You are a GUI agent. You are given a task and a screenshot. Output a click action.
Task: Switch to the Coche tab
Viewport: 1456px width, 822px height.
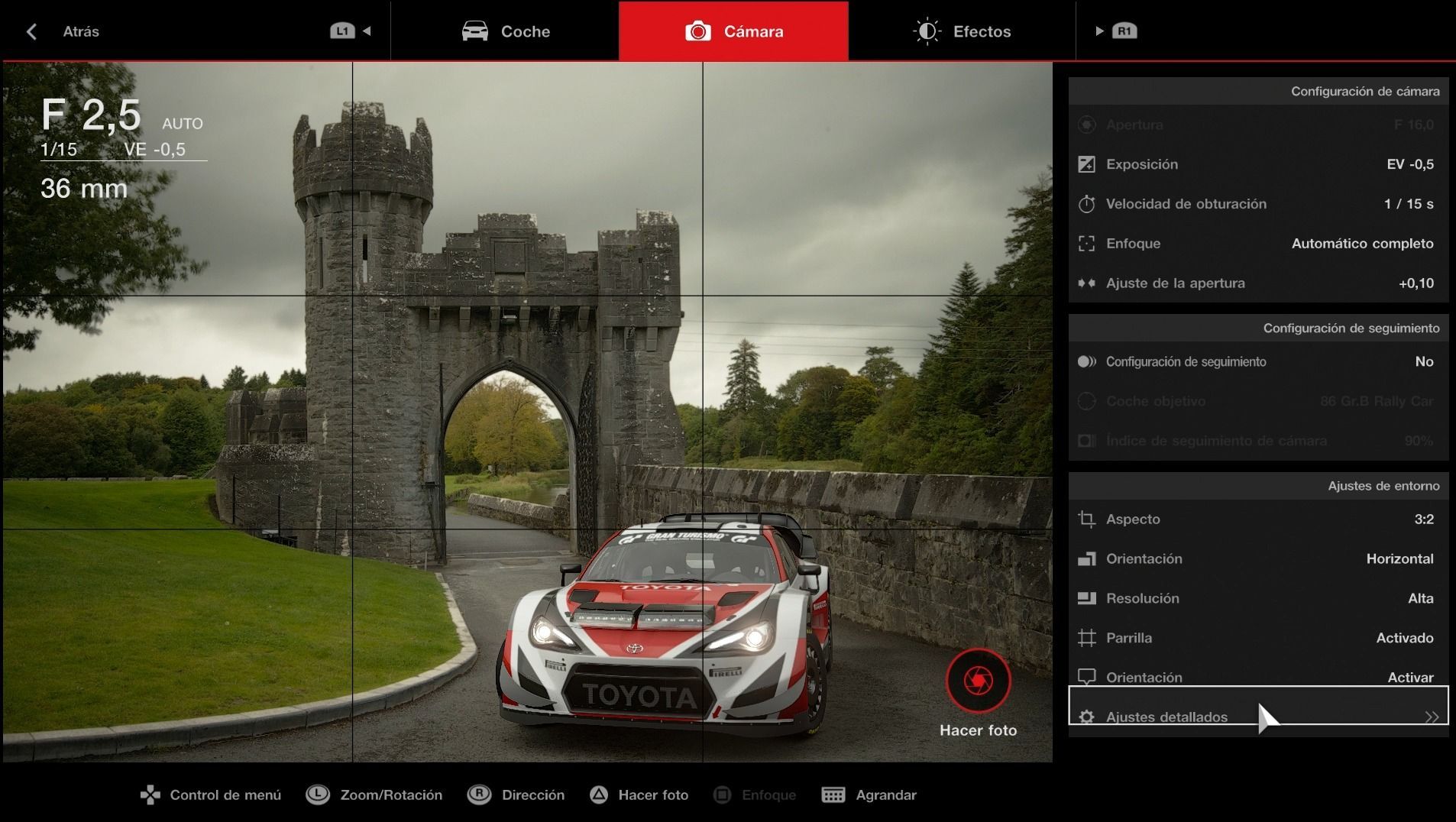click(506, 31)
